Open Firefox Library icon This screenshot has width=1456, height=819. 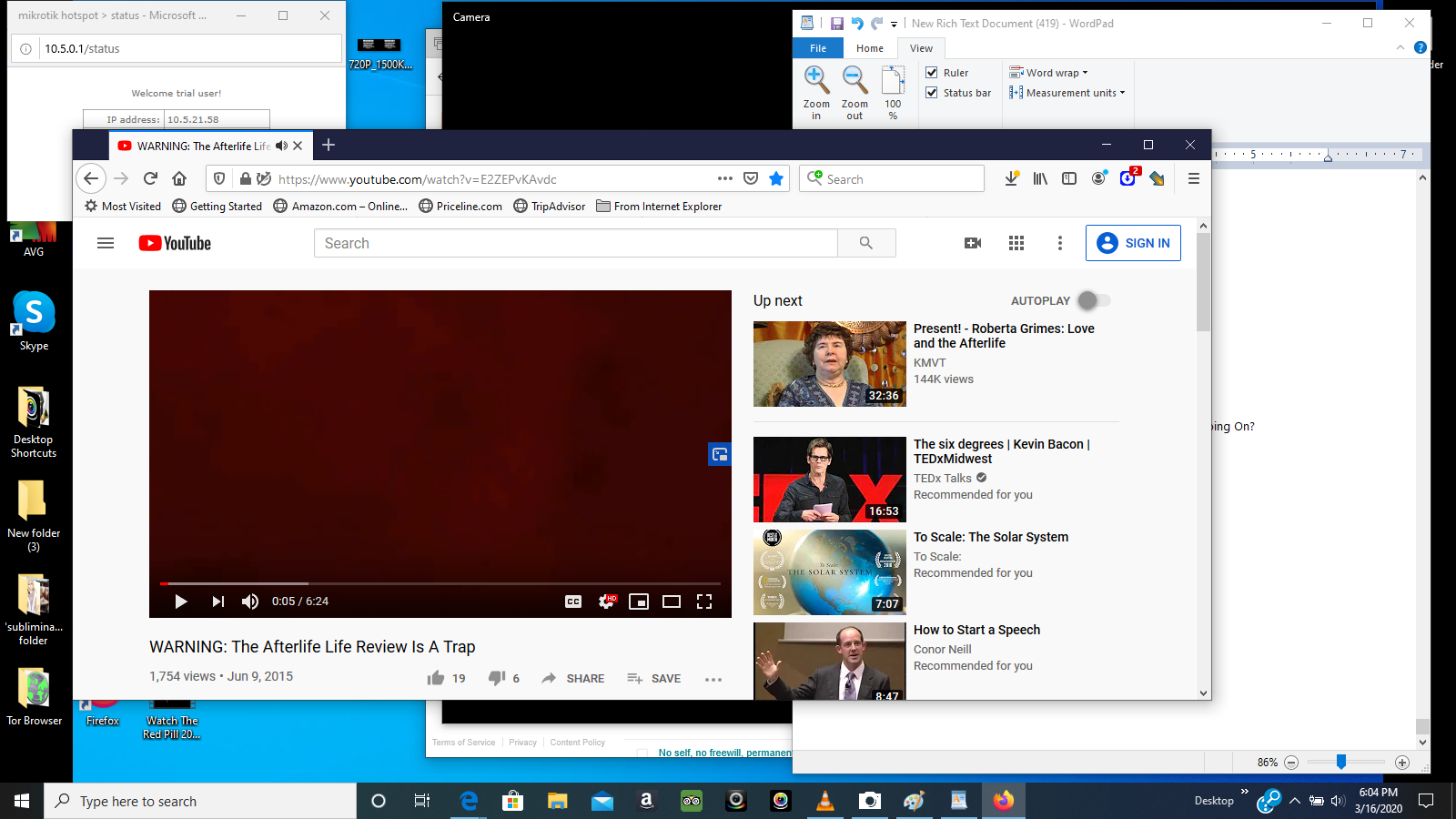[1040, 178]
